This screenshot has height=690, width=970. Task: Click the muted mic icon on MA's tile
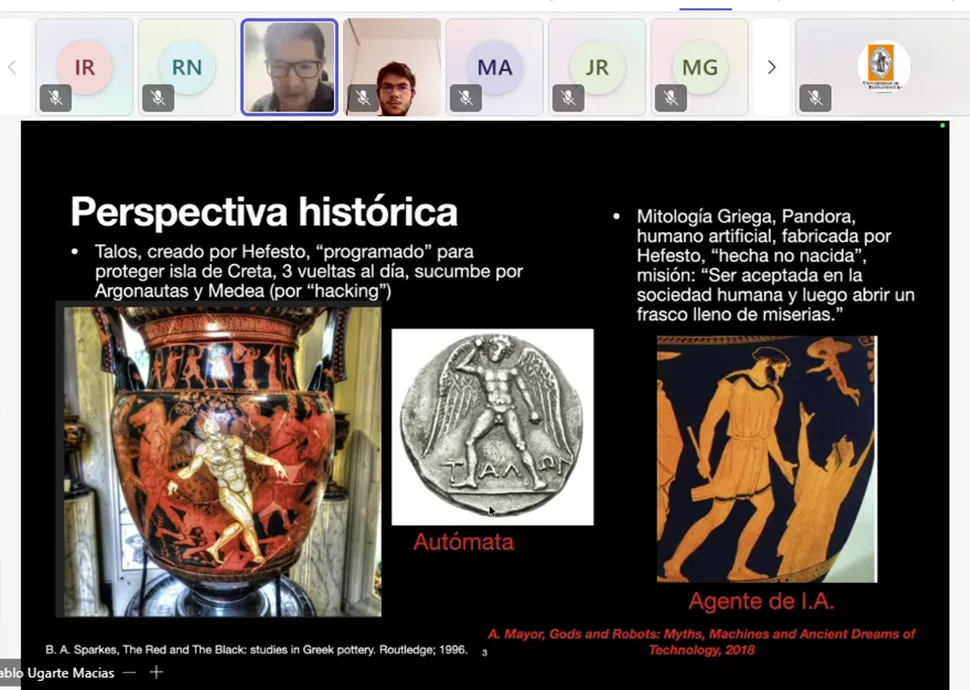(x=465, y=98)
